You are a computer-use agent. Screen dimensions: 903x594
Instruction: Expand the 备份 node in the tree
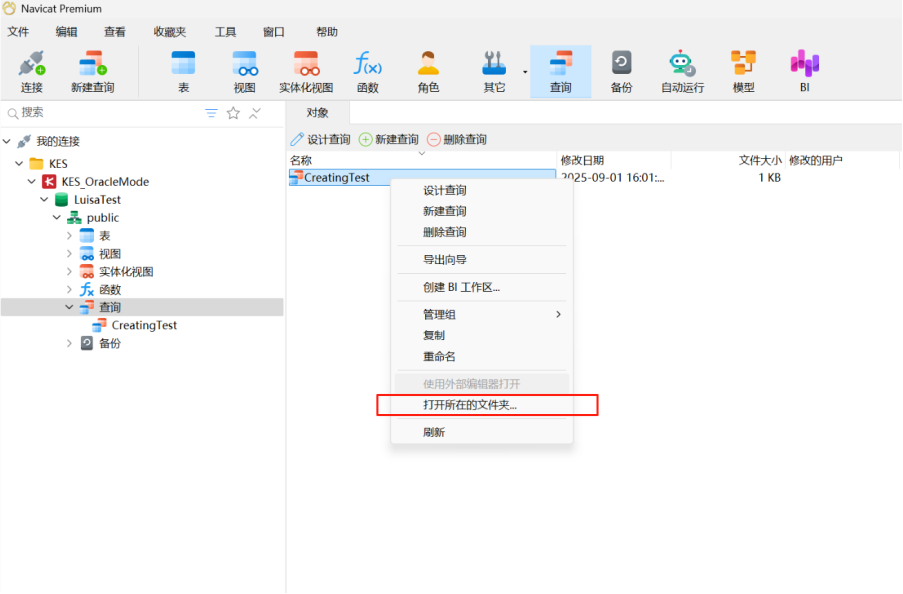[69, 343]
